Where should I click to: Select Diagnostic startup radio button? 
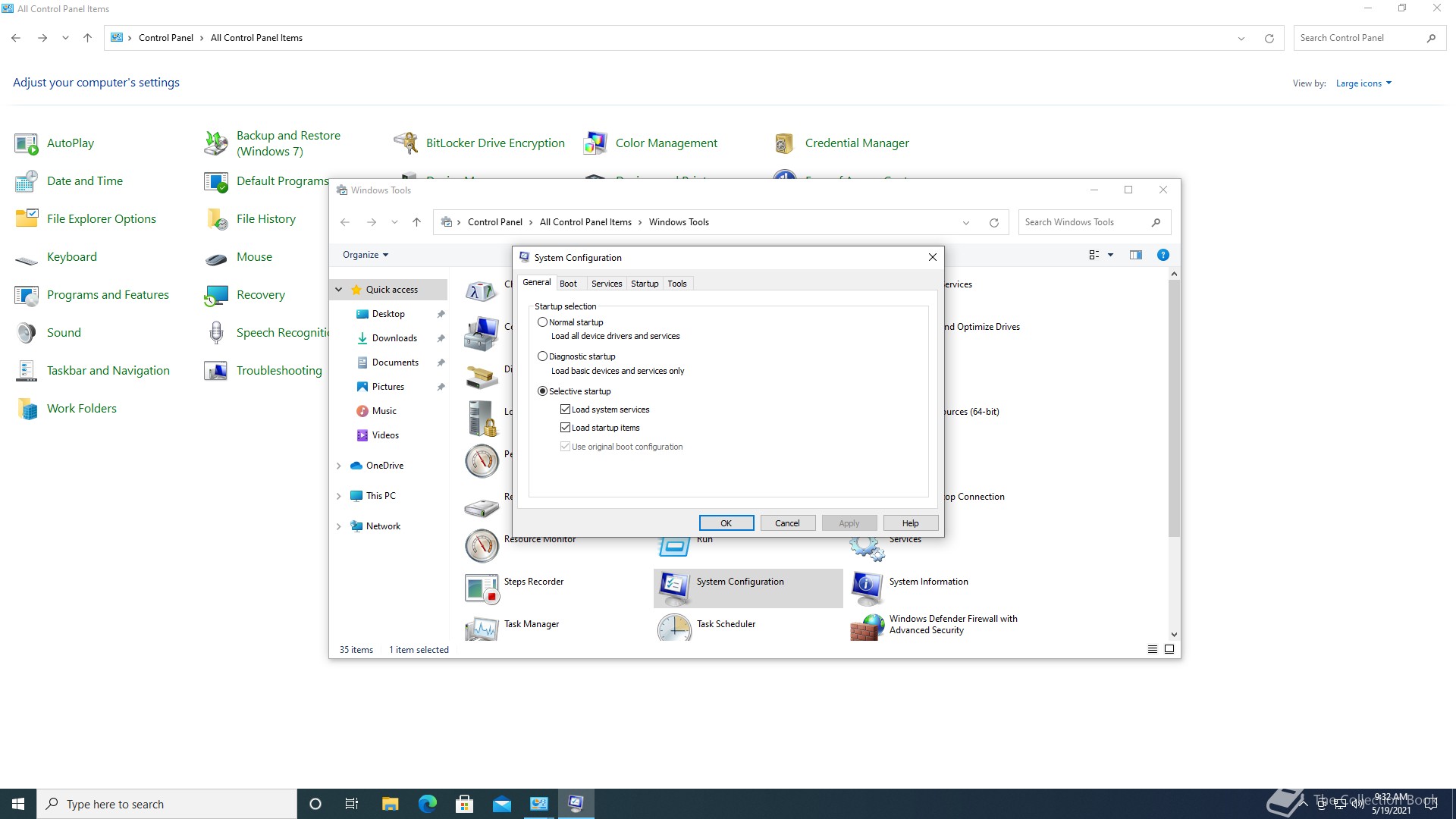pos(542,356)
